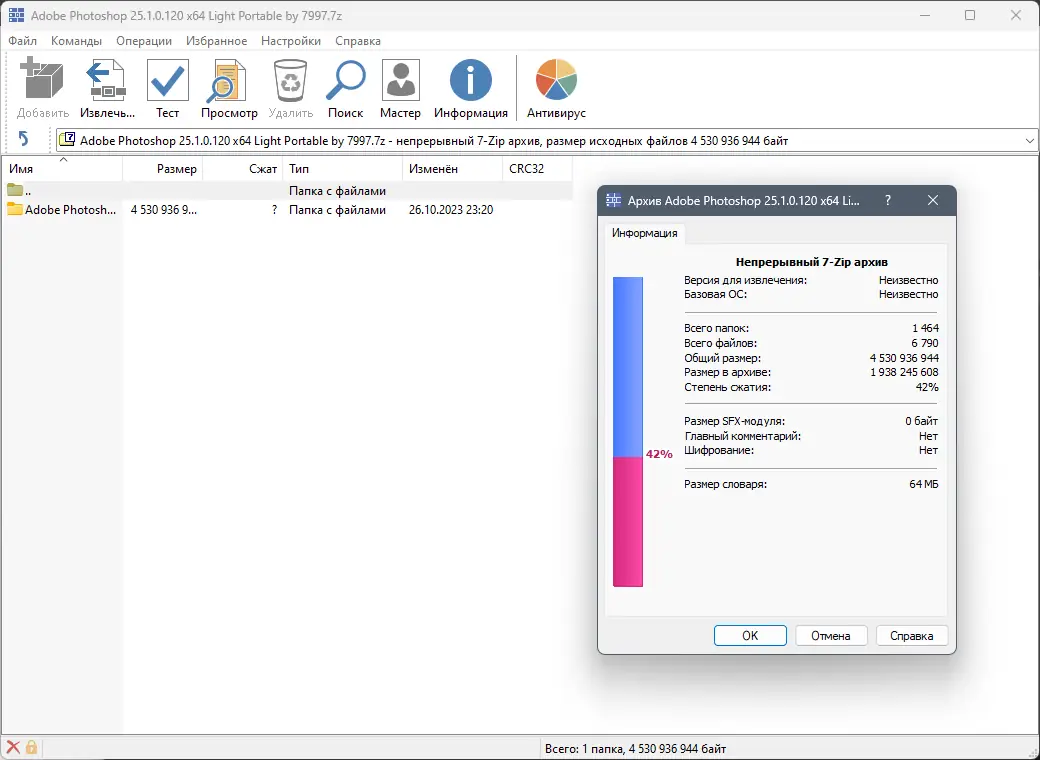Click the Извлечь extract icon
The width and height of the screenshot is (1040, 760).
(106, 80)
